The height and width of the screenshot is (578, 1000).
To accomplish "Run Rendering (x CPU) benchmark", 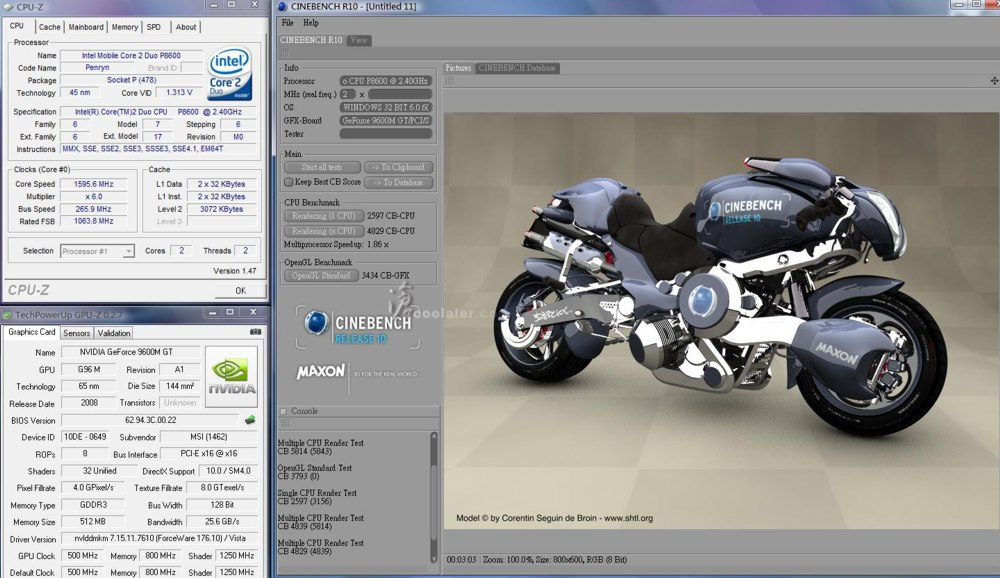I will point(324,231).
